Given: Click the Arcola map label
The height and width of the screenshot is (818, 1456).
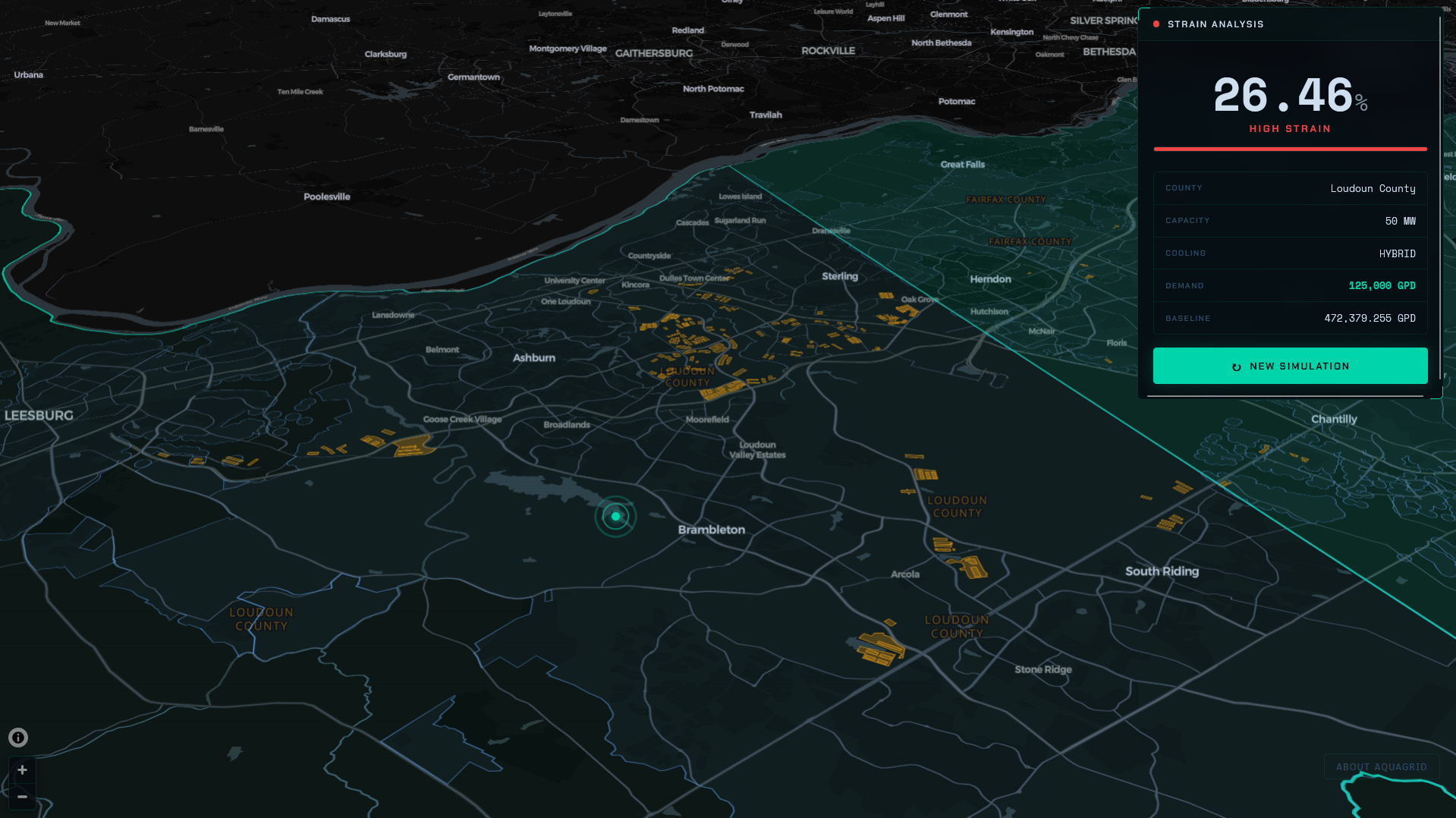Looking at the screenshot, I should click(905, 574).
